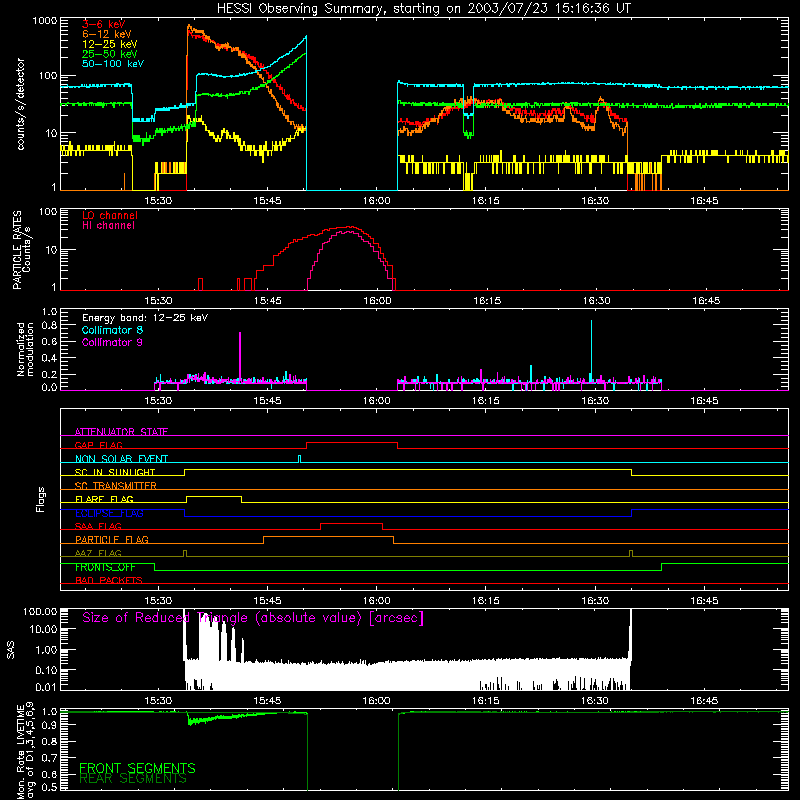The width and height of the screenshot is (800, 800).
Task: Select the Collimator 9 legend entry
Action: (x=112, y=342)
